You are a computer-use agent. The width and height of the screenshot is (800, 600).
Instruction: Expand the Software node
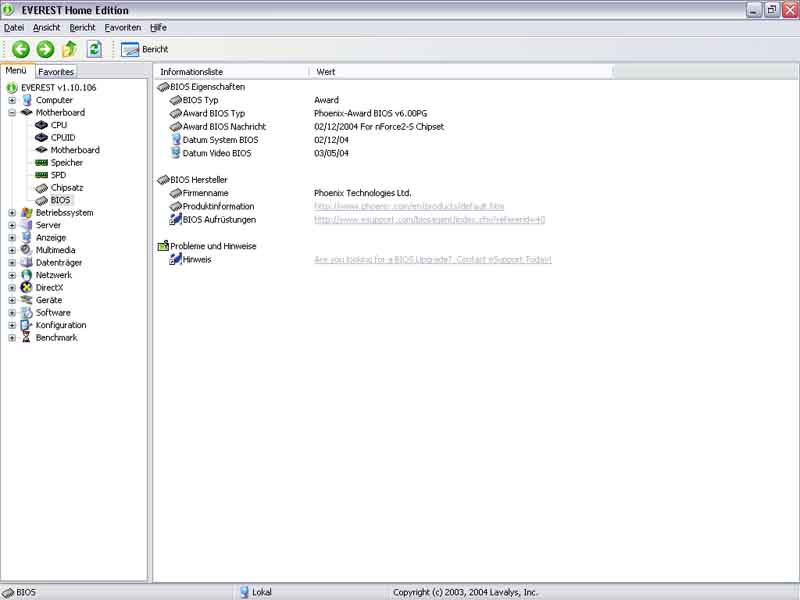(12, 313)
